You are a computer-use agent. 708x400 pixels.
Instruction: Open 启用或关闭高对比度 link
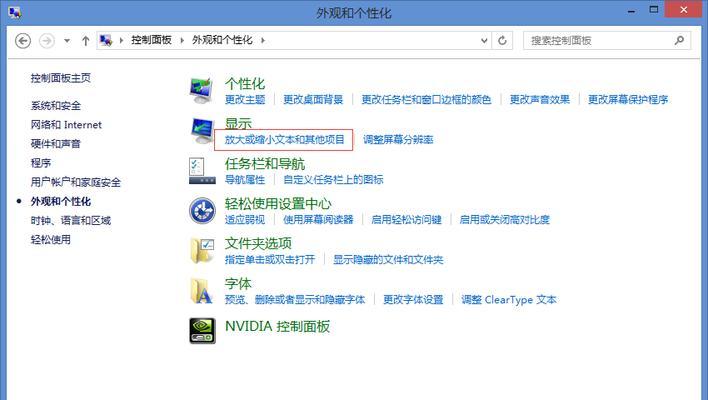[504, 220]
